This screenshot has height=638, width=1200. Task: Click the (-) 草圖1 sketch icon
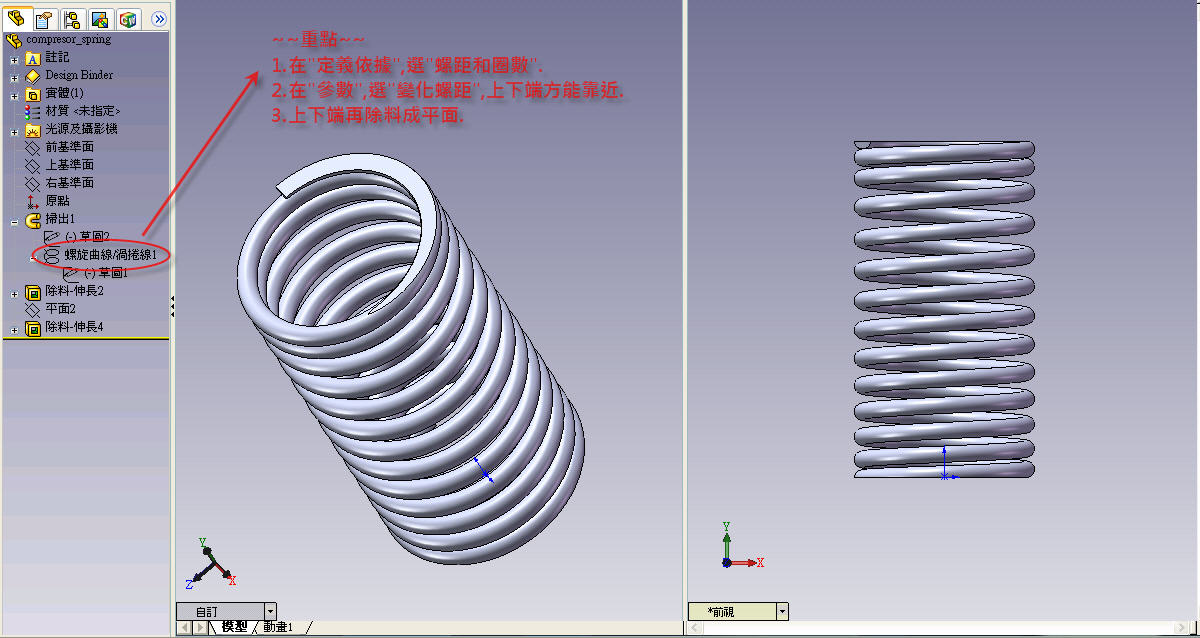pyautogui.click(x=71, y=274)
